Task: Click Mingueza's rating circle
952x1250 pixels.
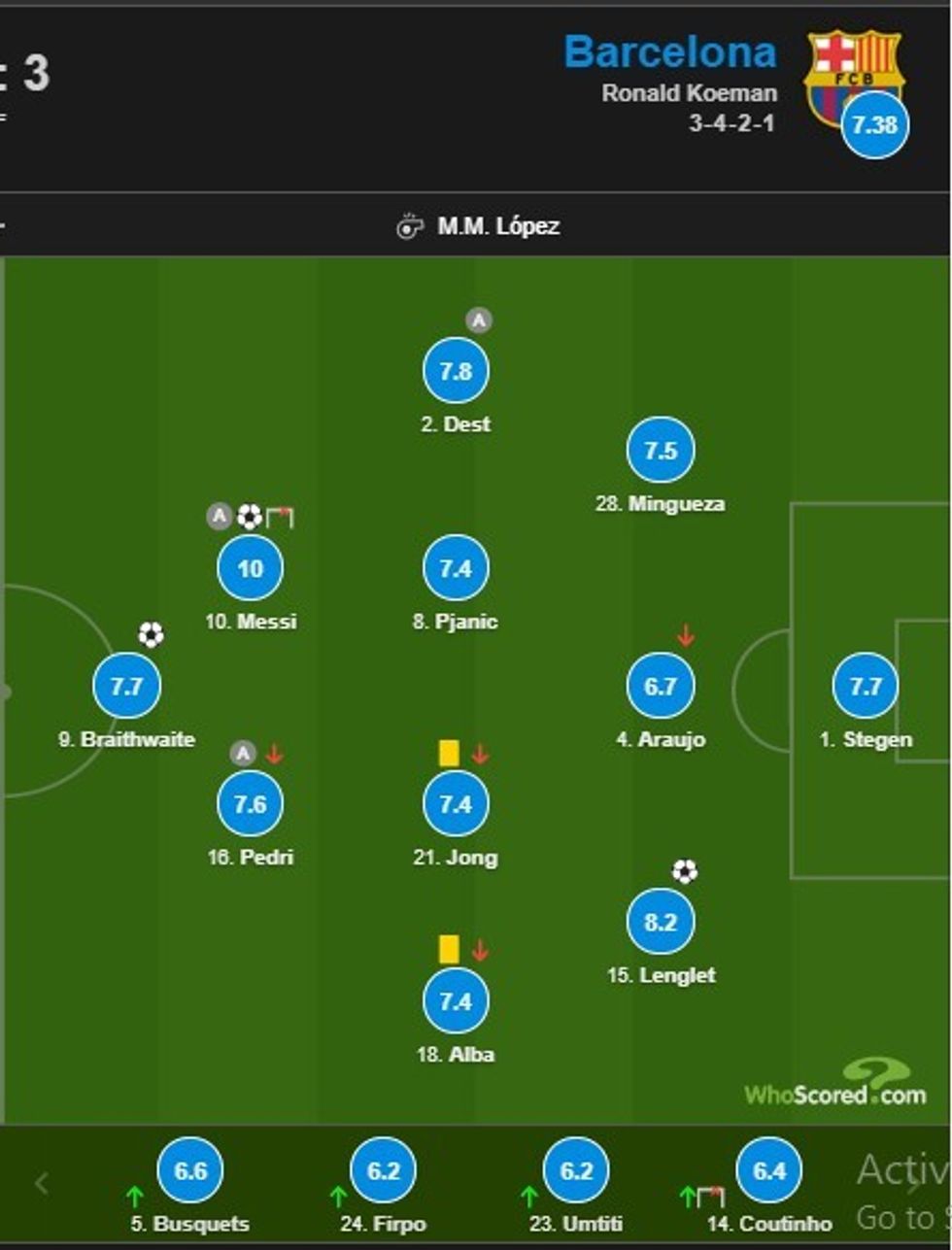Action: tap(661, 451)
